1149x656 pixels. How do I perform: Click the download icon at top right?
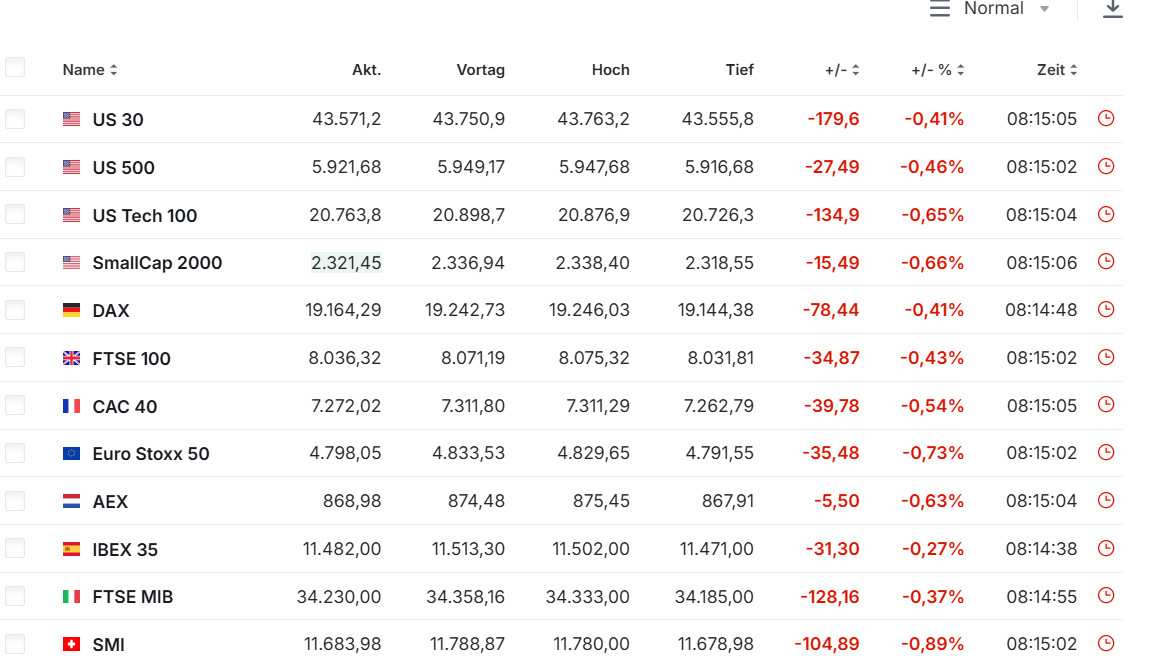1112,9
